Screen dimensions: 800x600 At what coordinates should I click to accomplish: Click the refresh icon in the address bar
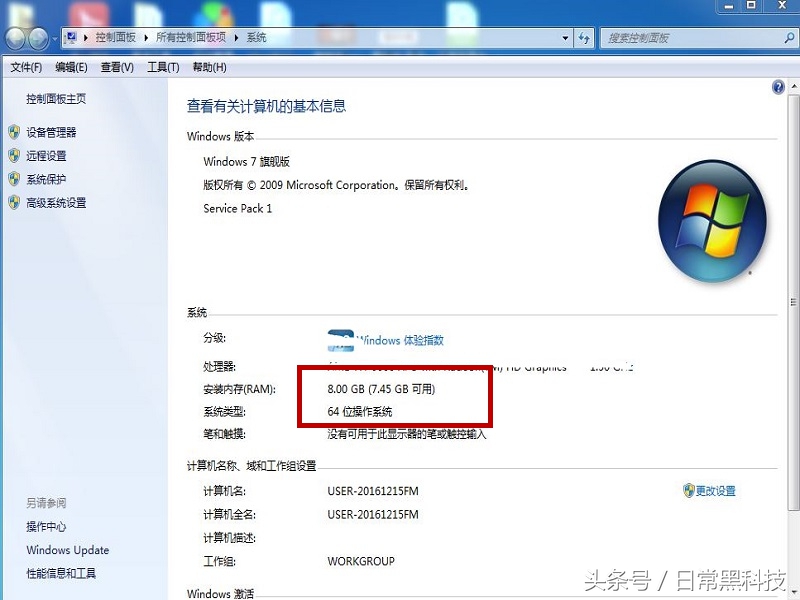pos(585,38)
